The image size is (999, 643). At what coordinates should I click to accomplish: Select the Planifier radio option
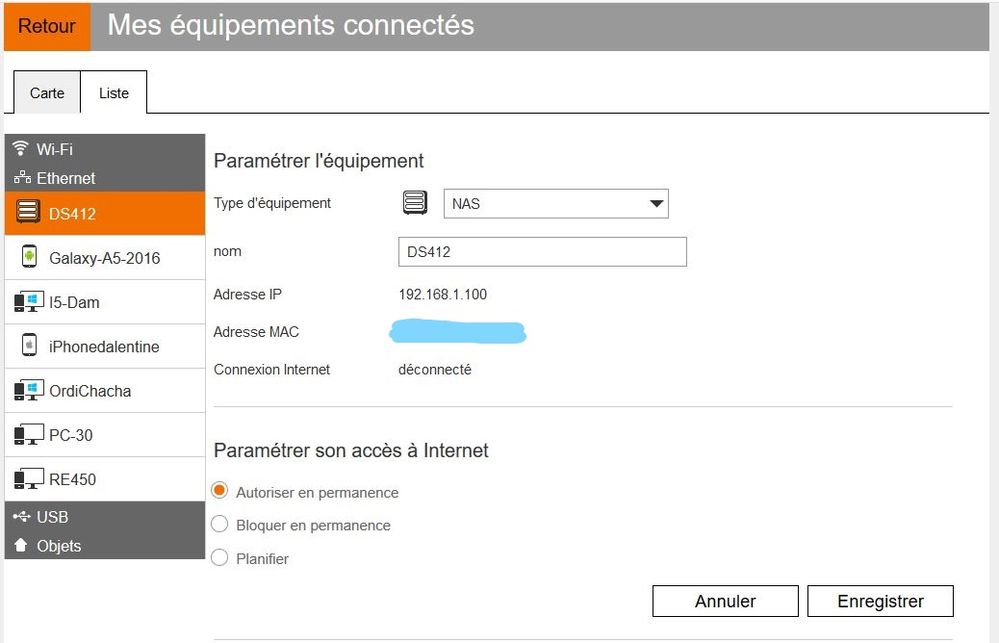click(220, 558)
